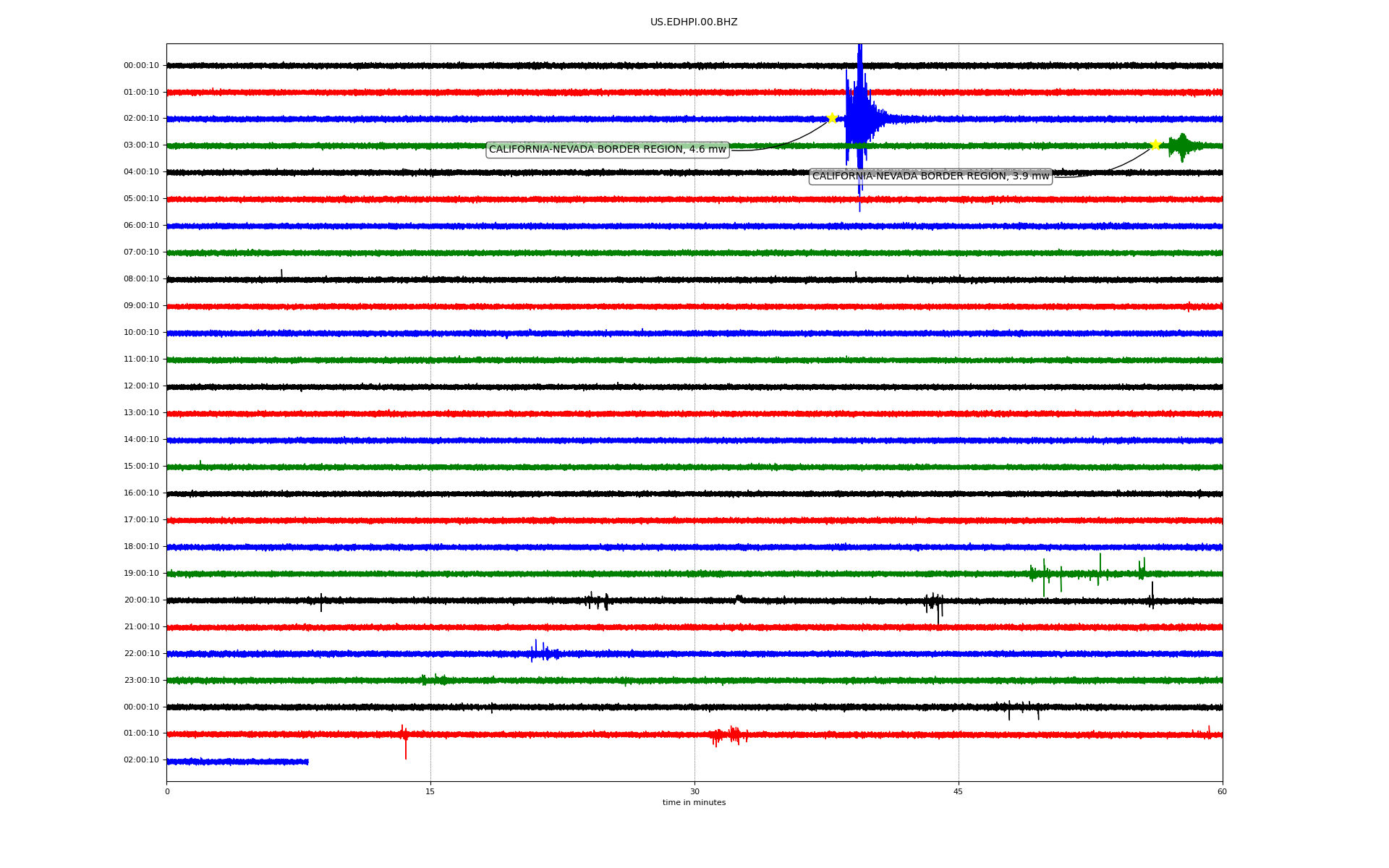Click the 05:00:10 row label
1389x868 pixels.
[x=141, y=199]
